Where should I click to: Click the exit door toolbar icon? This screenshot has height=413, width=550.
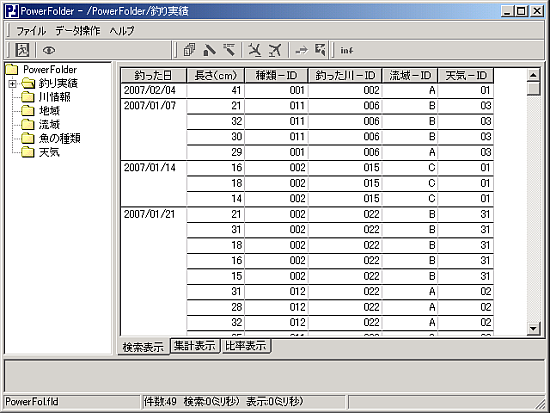pyautogui.click(x=22, y=50)
